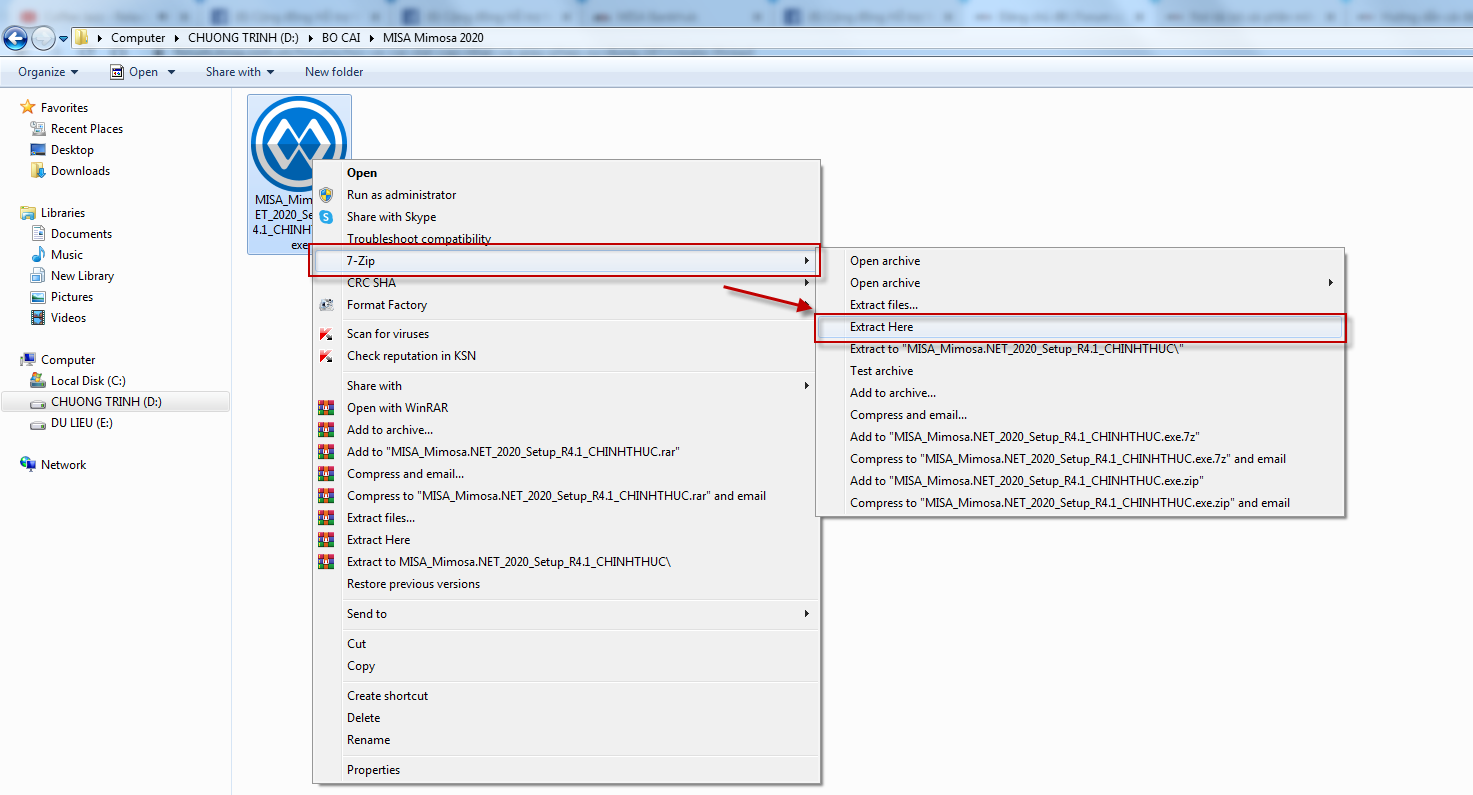1473x795 pixels.
Task: Click WinRAR icon beside Compress and email...
Action: 326,474
